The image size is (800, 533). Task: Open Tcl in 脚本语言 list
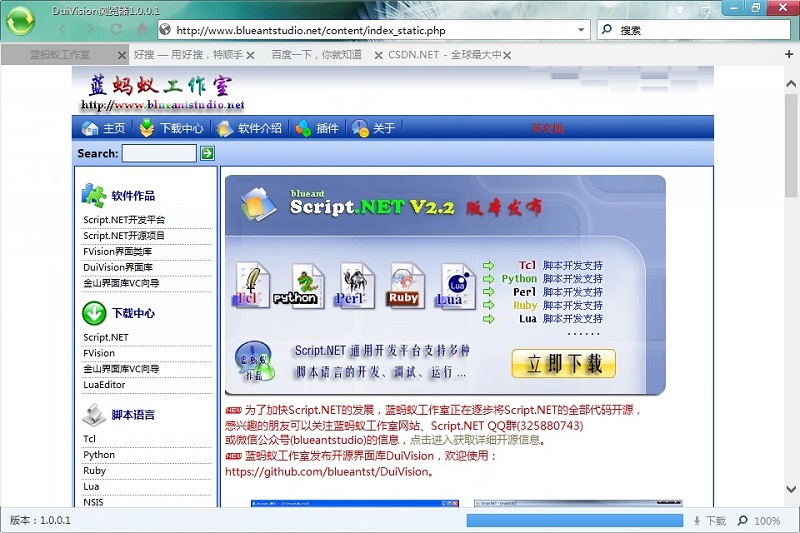pos(89,439)
